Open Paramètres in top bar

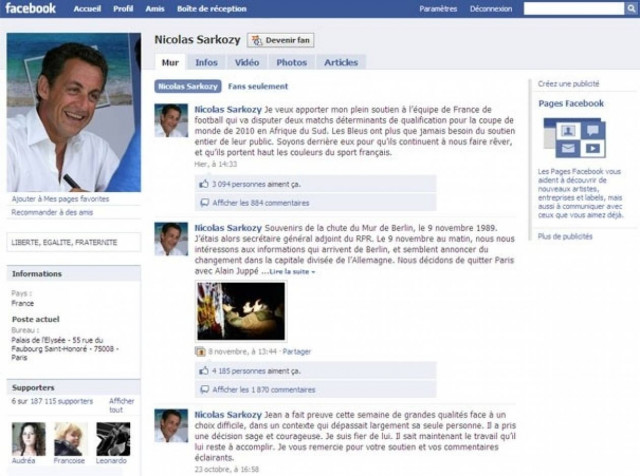(x=438, y=9)
